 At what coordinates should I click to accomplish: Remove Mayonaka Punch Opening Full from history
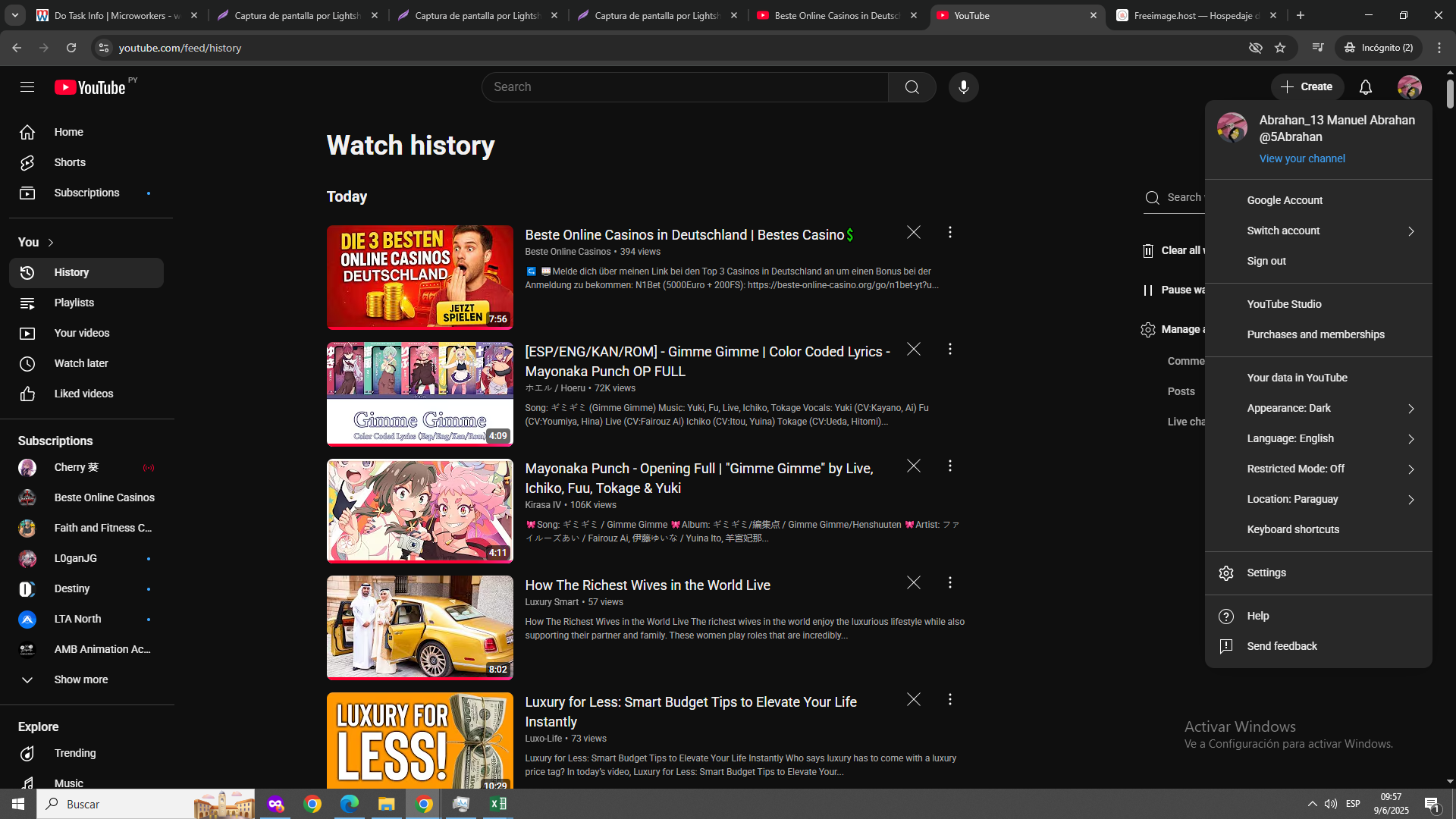(x=914, y=466)
